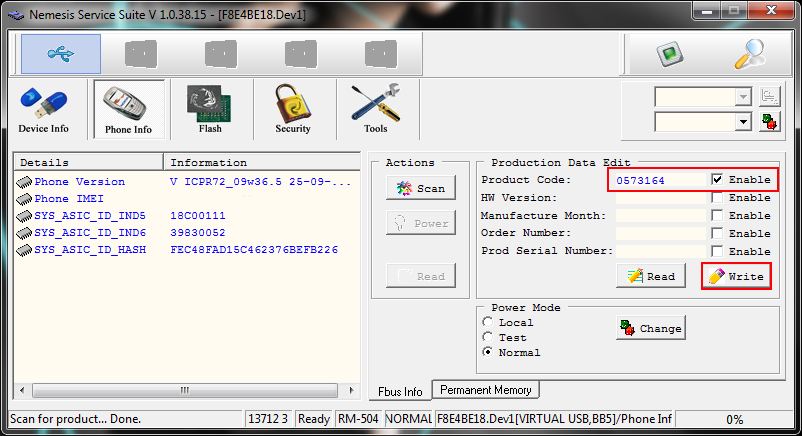Screen dimensions: 802x436
Task: Select Normal power mode
Action: tap(488, 352)
